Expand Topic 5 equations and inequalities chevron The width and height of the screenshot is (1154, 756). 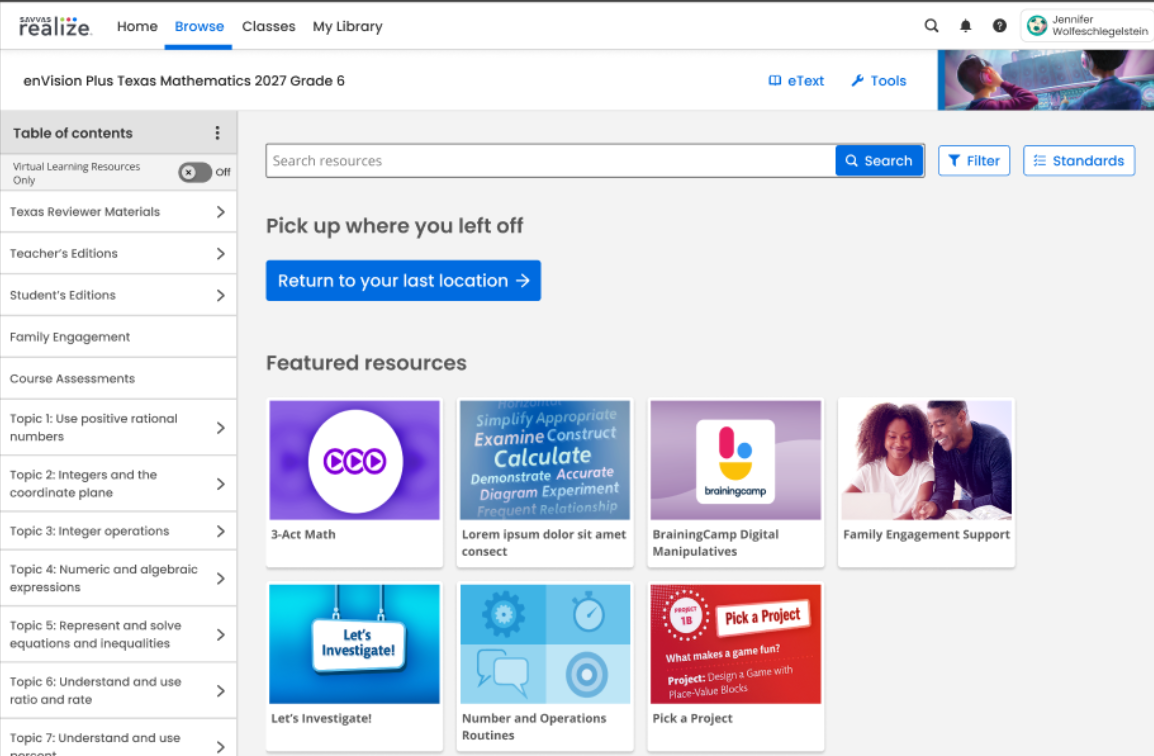220,635
